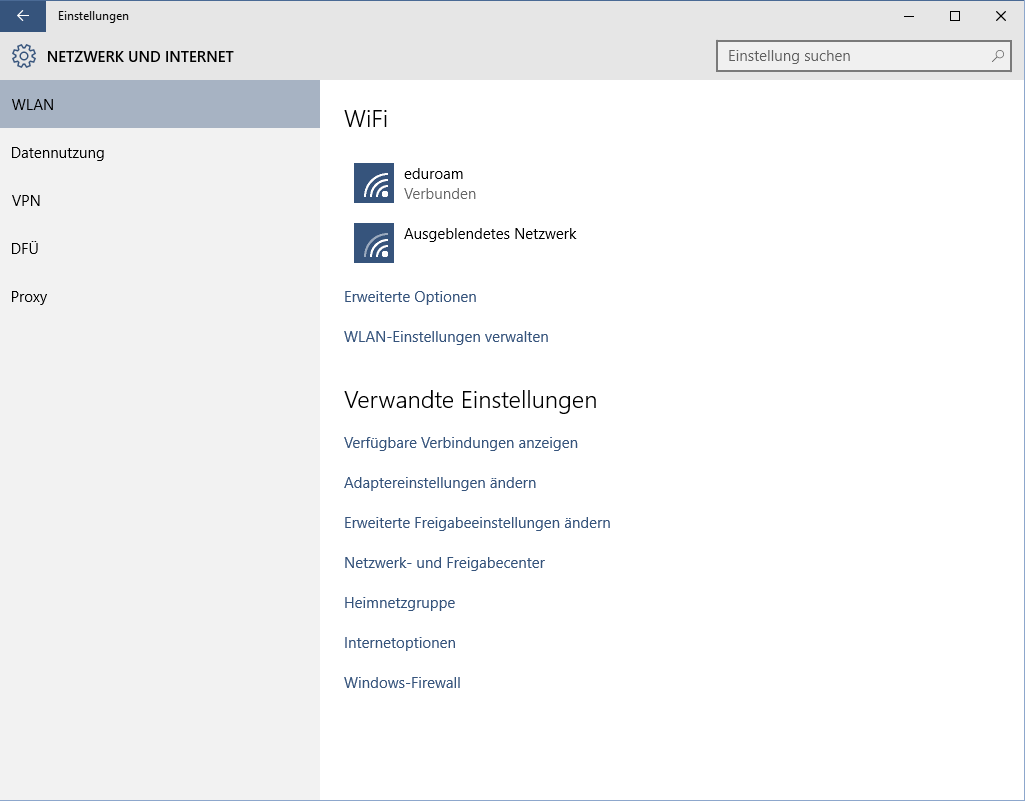Go back with the arrow button

point(23,16)
